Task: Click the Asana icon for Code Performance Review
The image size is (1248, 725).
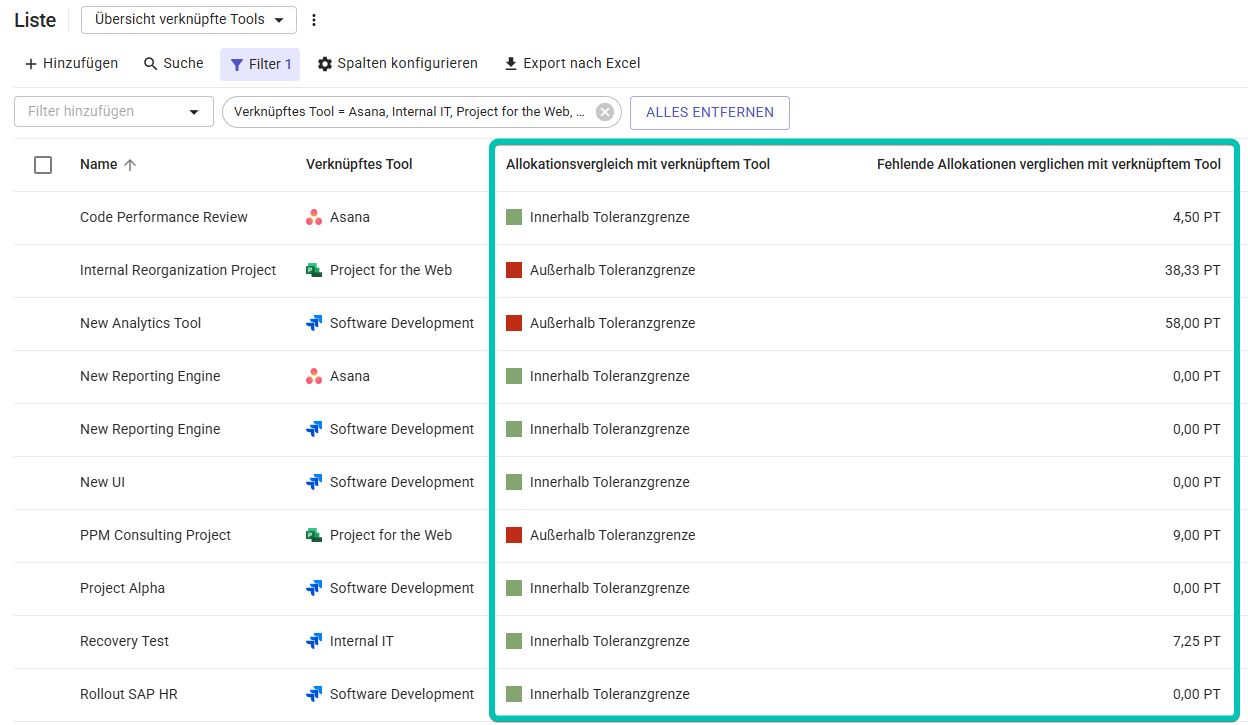Action: tap(314, 217)
